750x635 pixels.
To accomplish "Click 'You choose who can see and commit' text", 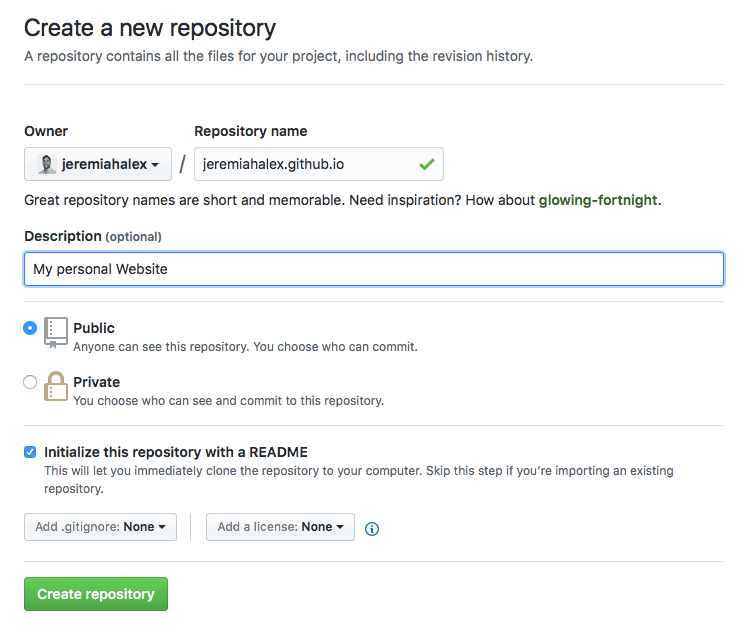I will tap(229, 401).
